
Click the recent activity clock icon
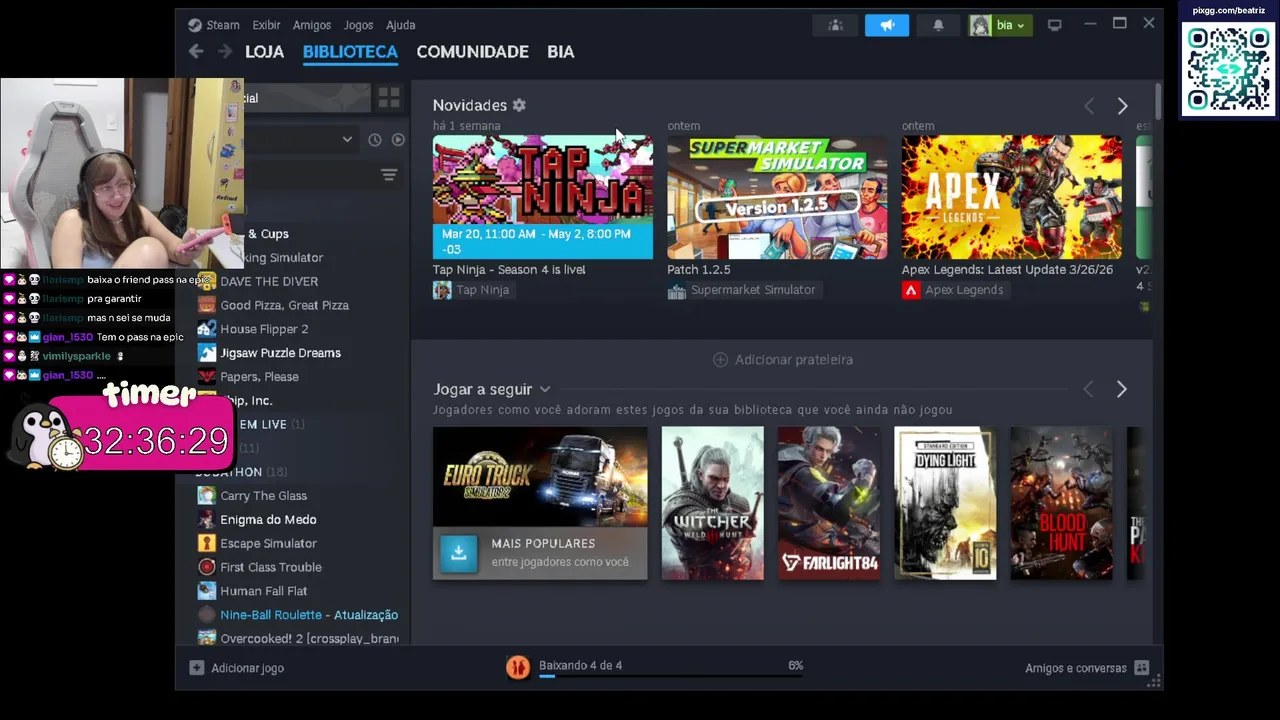[x=374, y=140]
